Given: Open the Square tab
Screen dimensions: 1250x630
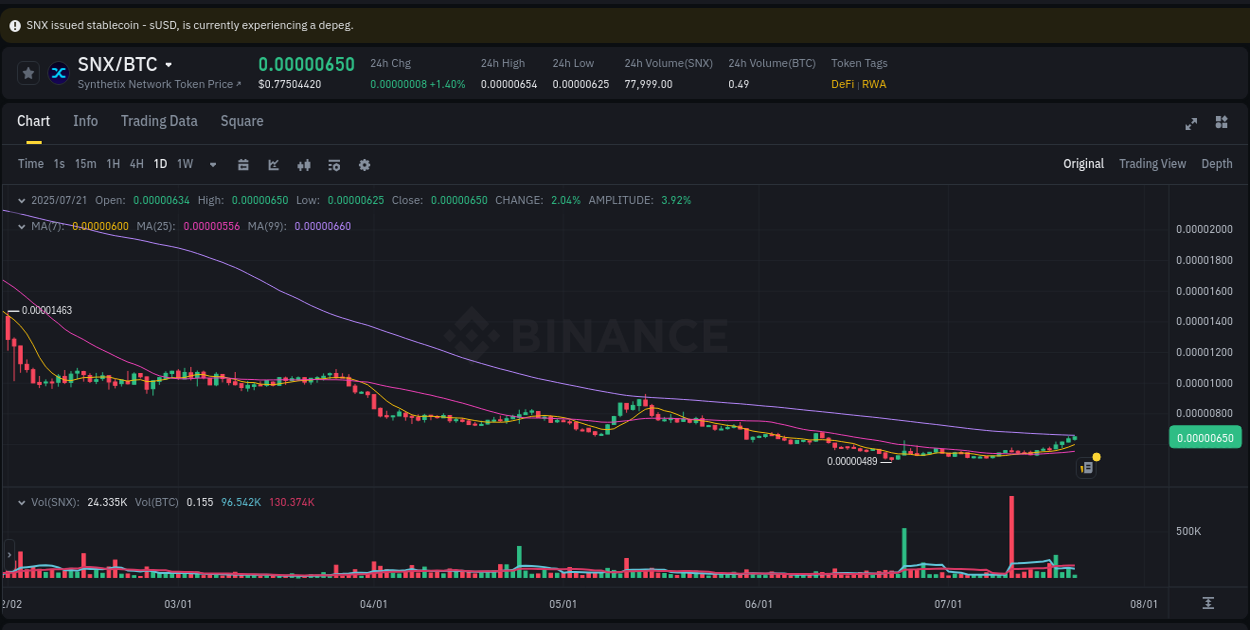Looking at the screenshot, I should 241,121.
